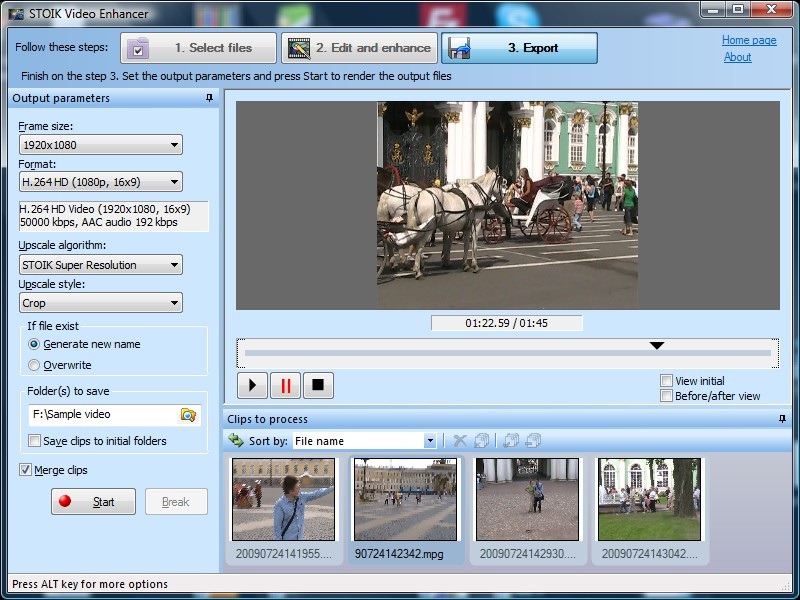Open the Frame size dropdown
Screen dimensions: 800x600
coord(101,145)
